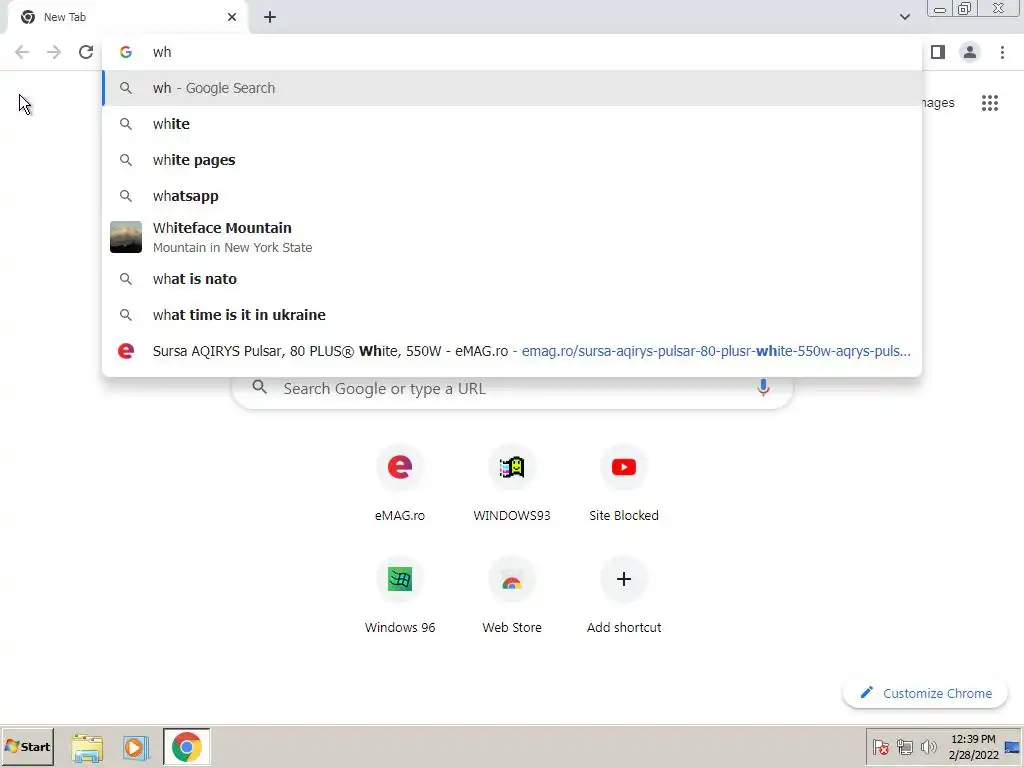Image resolution: width=1024 pixels, height=768 pixels.
Task: Open the file explorer taskbar icon
Action: [x=87, y=747]
